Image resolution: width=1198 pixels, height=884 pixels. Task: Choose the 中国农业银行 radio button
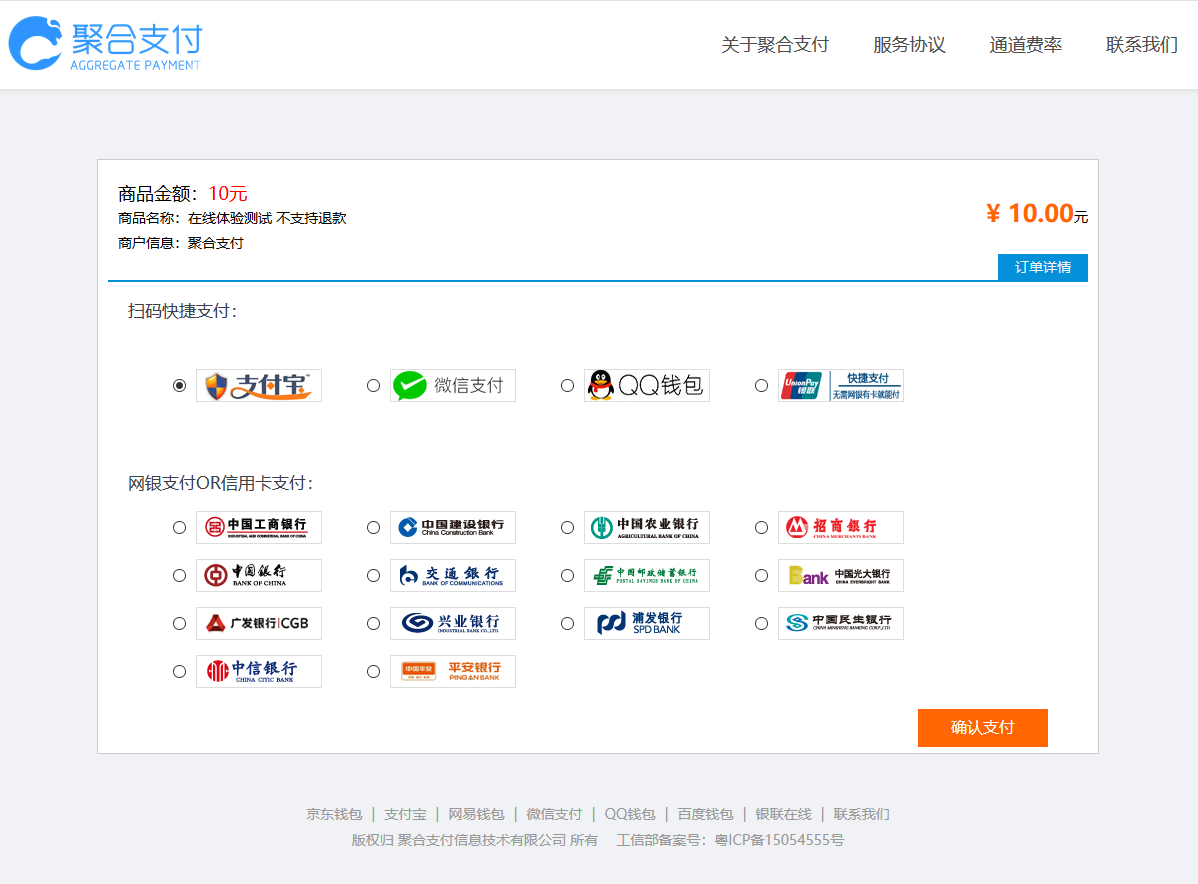568,527
